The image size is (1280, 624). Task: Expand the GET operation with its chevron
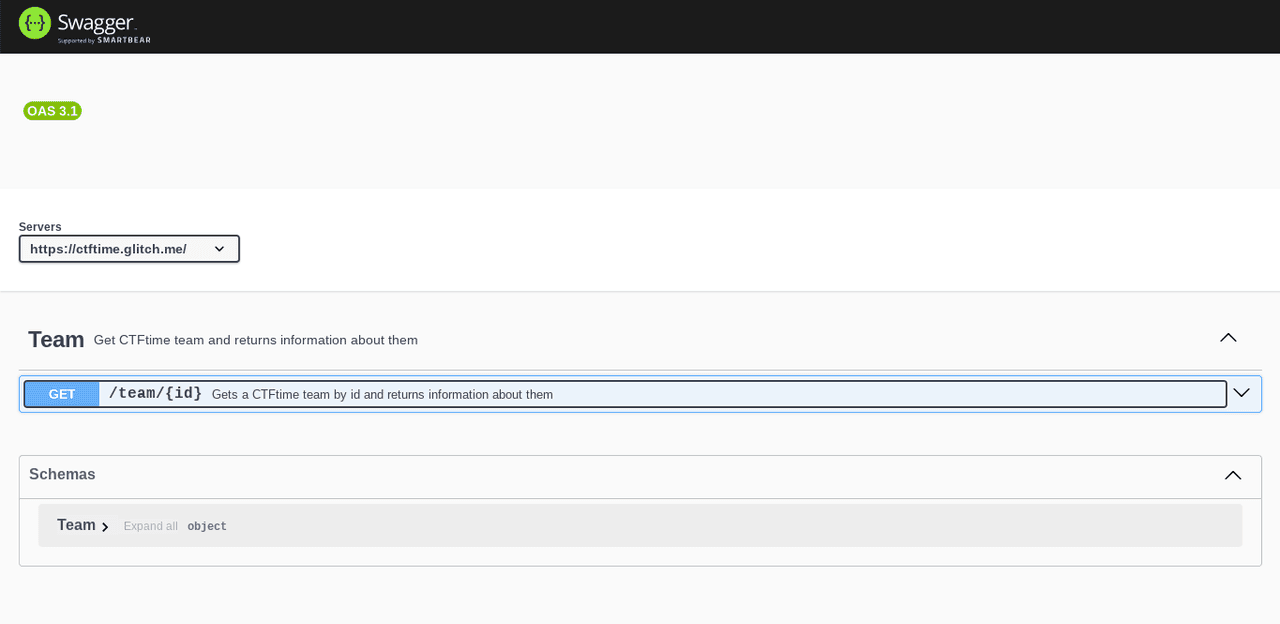[1241, 393]
